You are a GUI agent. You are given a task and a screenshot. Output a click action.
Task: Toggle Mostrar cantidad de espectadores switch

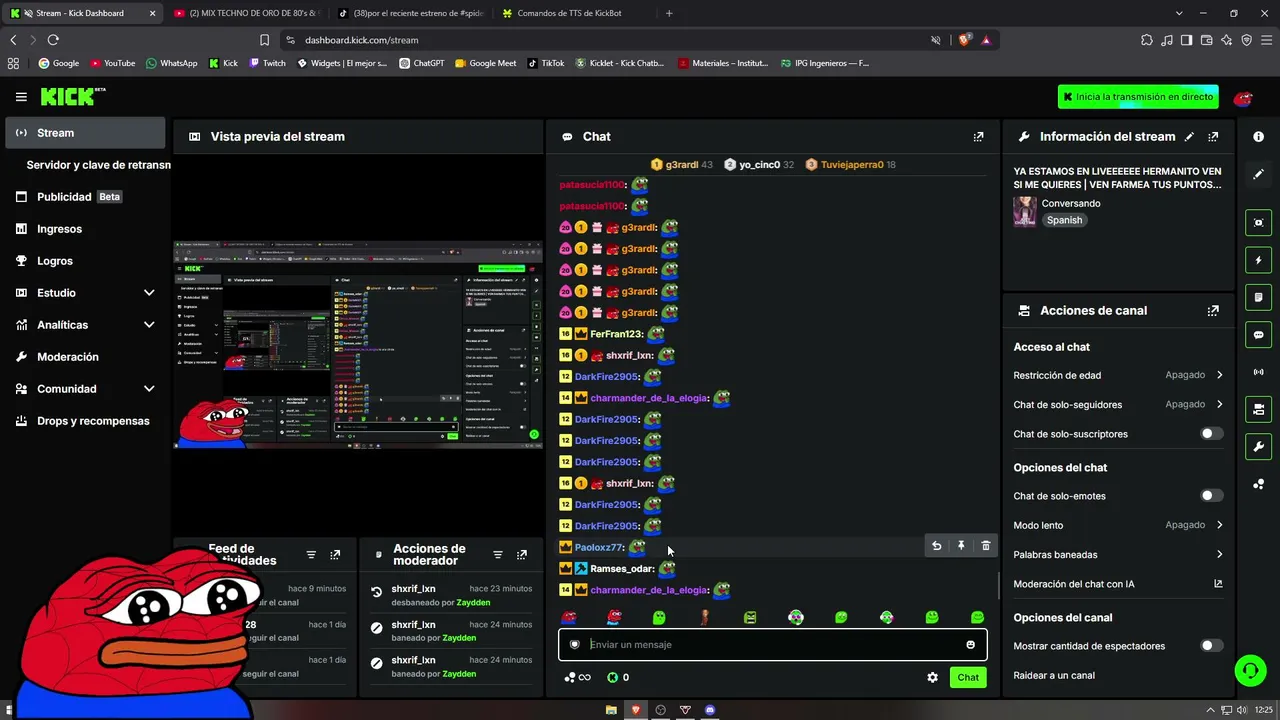pos(1211,646)
